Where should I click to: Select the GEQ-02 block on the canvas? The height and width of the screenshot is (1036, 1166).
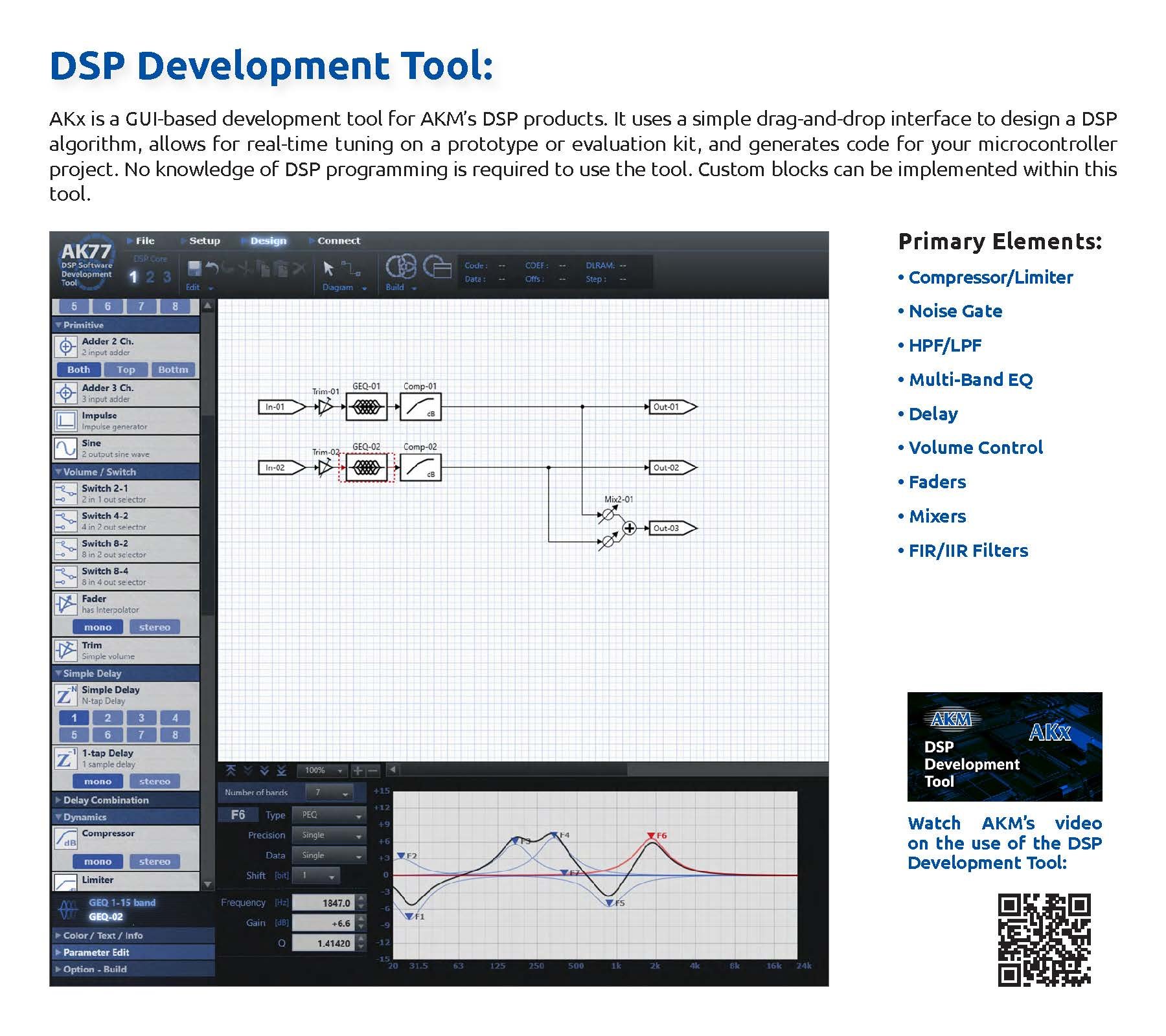pos(366,467)
